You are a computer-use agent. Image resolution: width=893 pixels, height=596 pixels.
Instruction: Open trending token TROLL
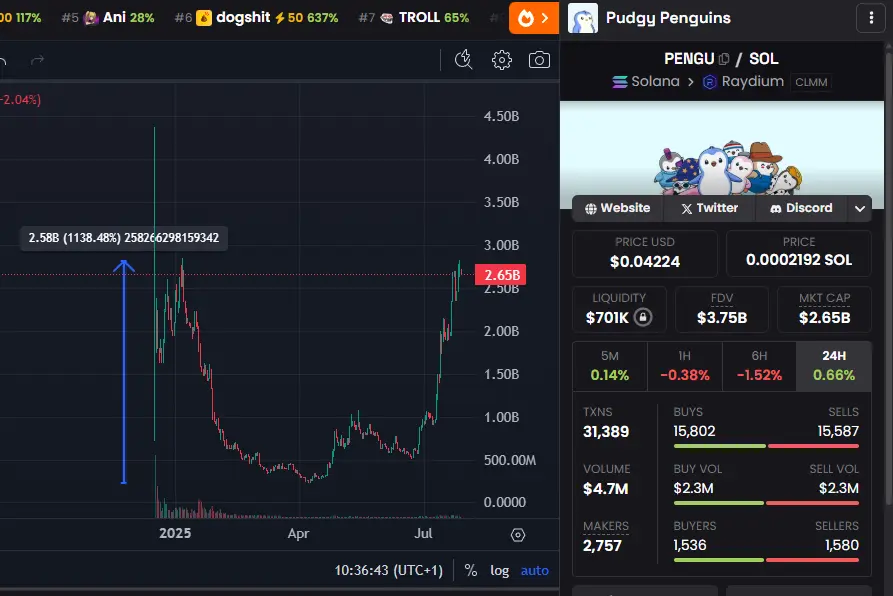click(414, 18)
